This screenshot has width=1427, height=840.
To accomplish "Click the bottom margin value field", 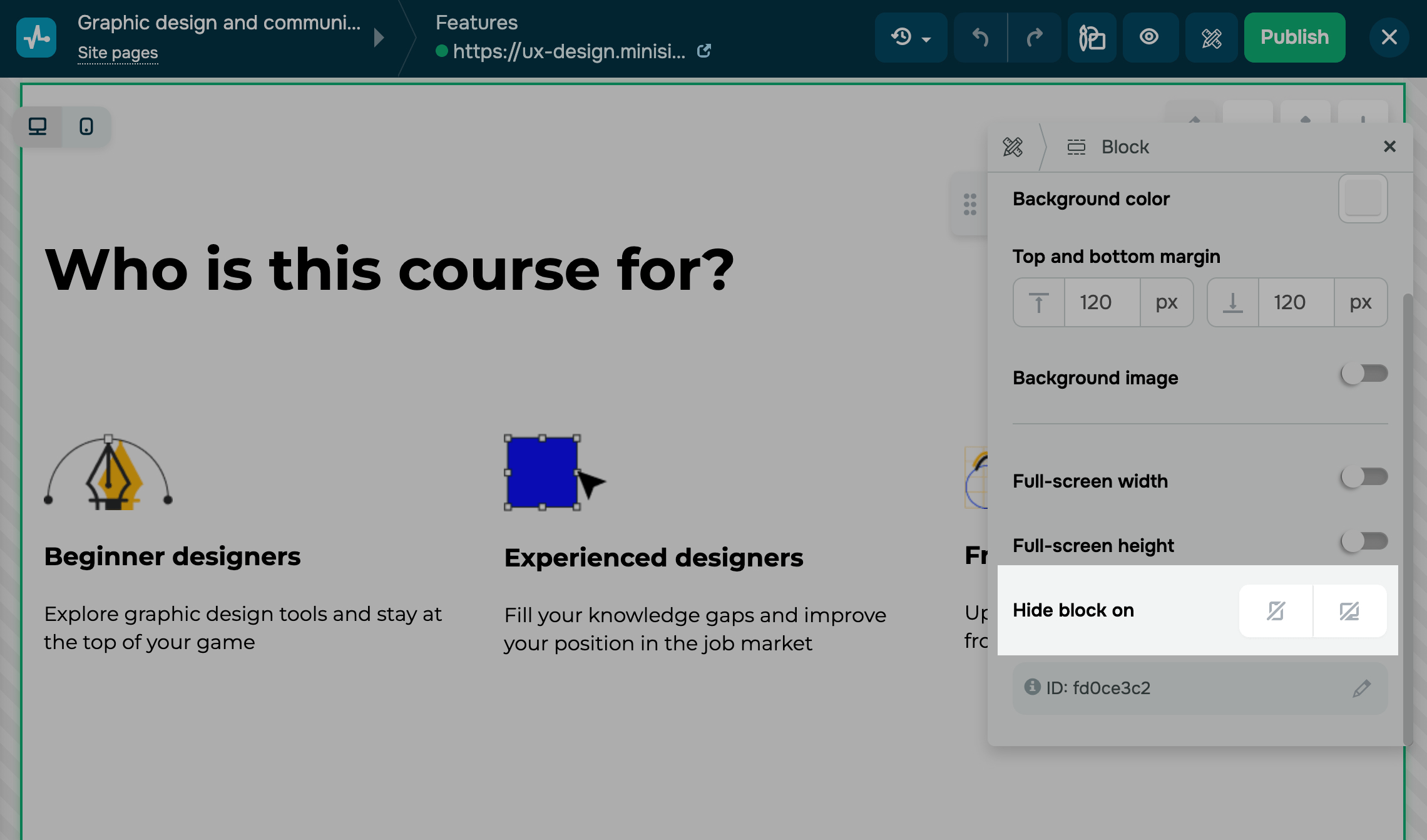I will pyautogui.click(x=1296, y=303).
